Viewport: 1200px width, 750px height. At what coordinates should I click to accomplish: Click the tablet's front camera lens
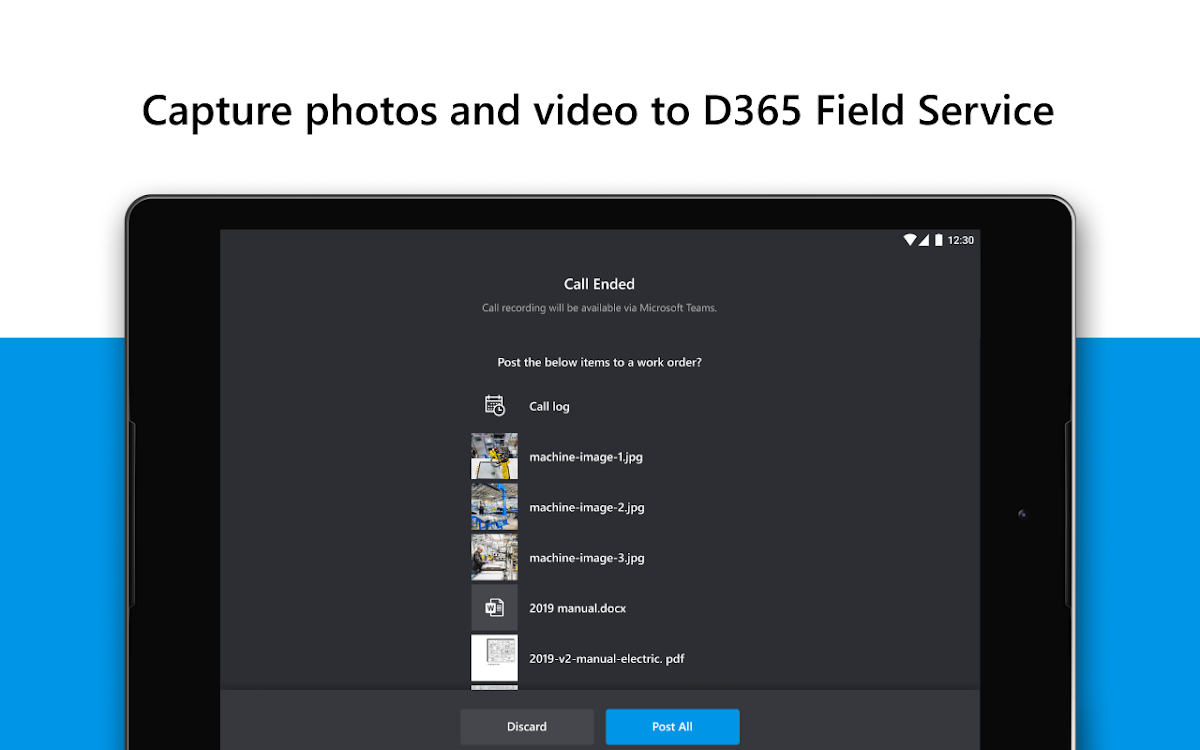point(1022,514)
